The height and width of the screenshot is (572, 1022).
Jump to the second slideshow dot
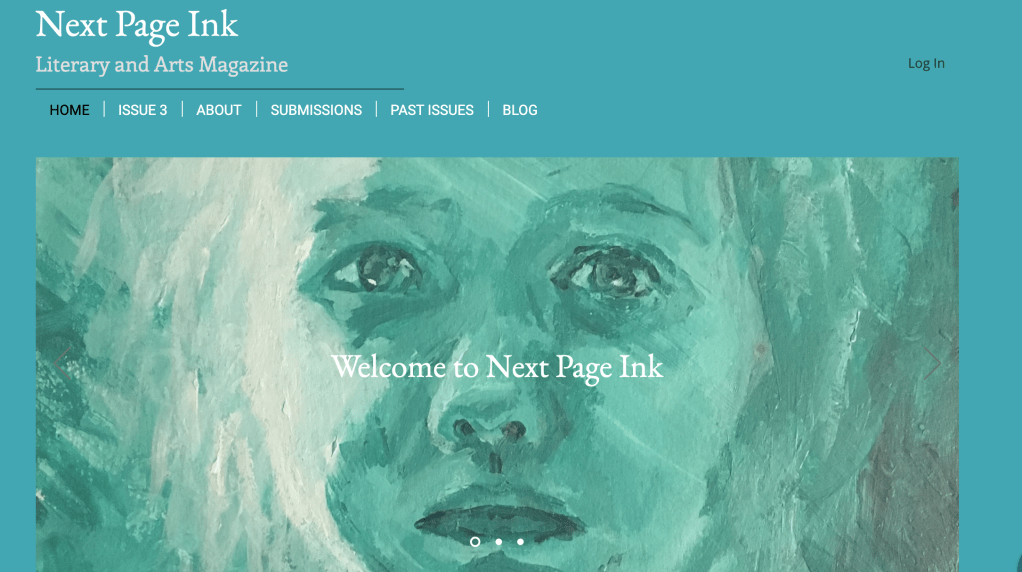pyautogui.click(x=499, y=541)
